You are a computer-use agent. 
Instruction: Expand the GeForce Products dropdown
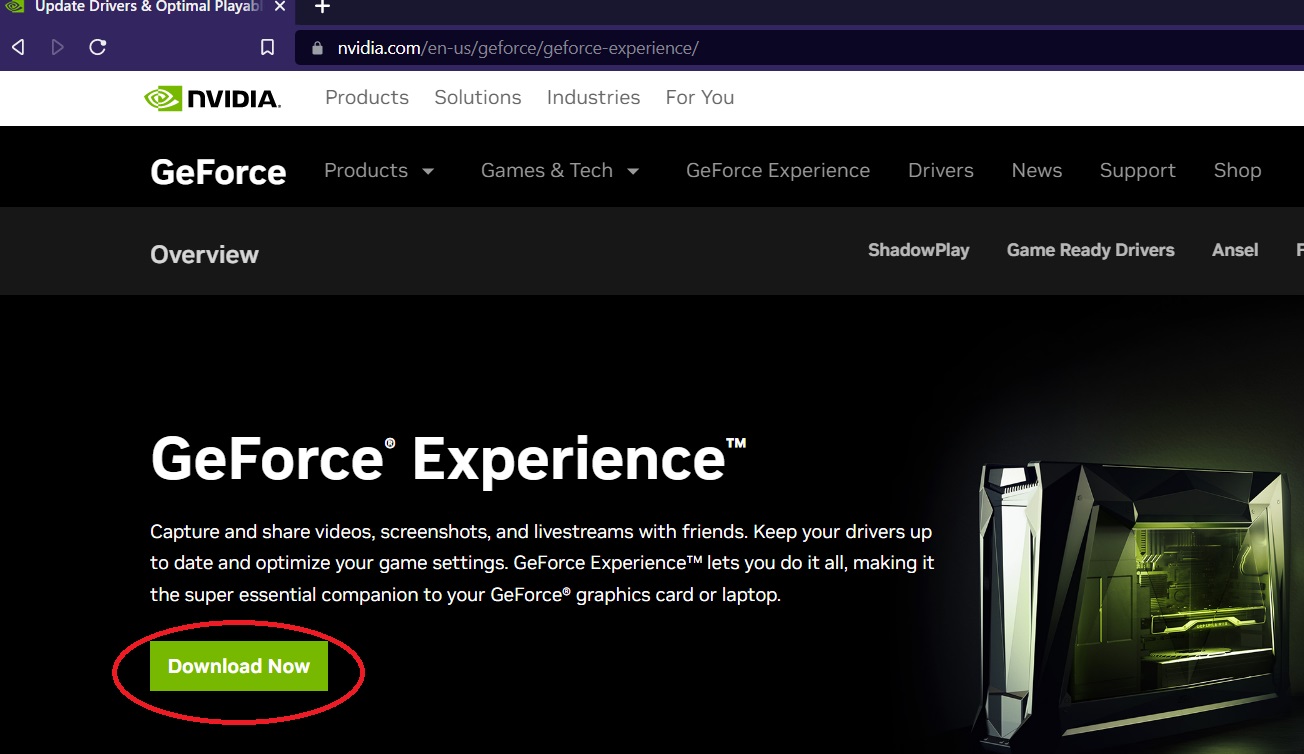(x=379, y=171)
